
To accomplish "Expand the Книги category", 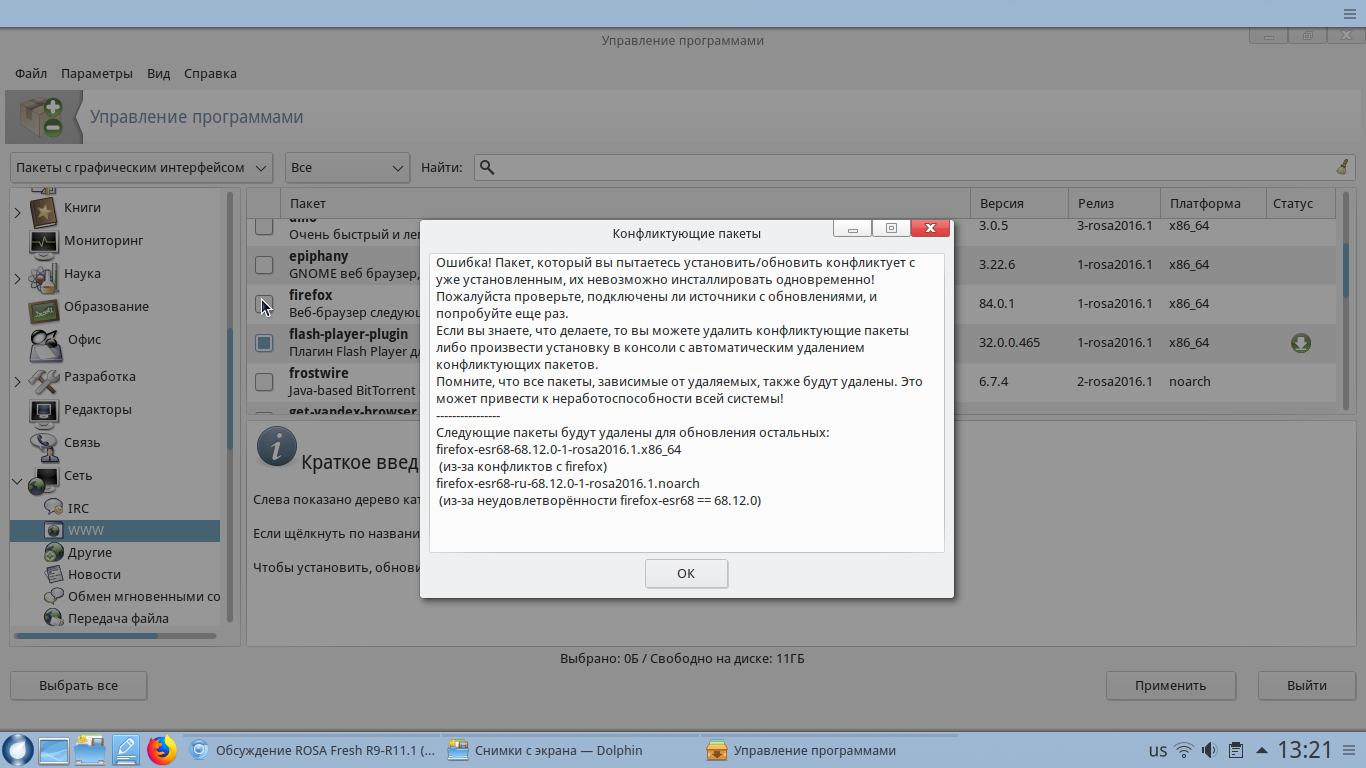I will 17,211.
